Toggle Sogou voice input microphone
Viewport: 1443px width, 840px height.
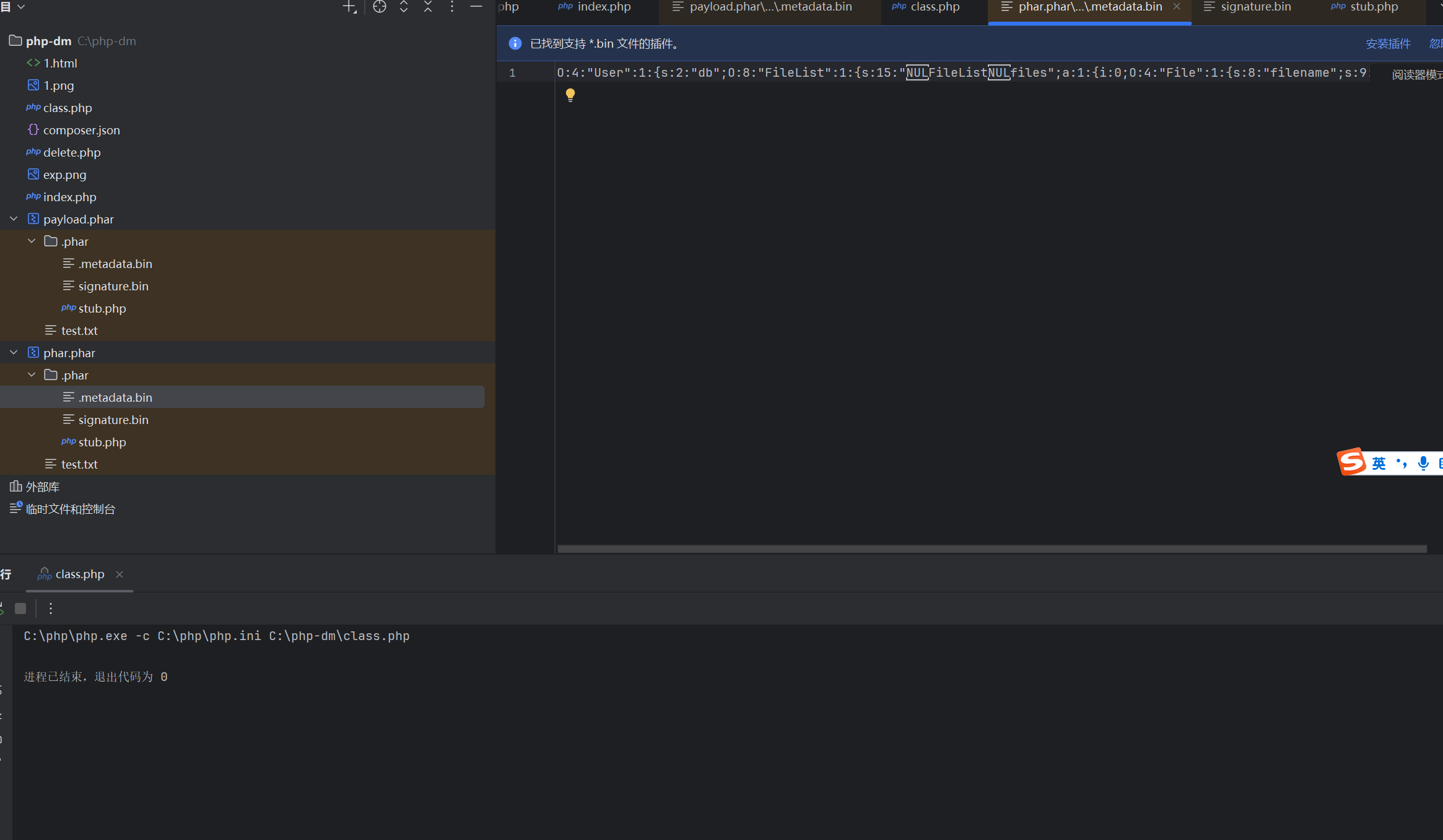1423,463
